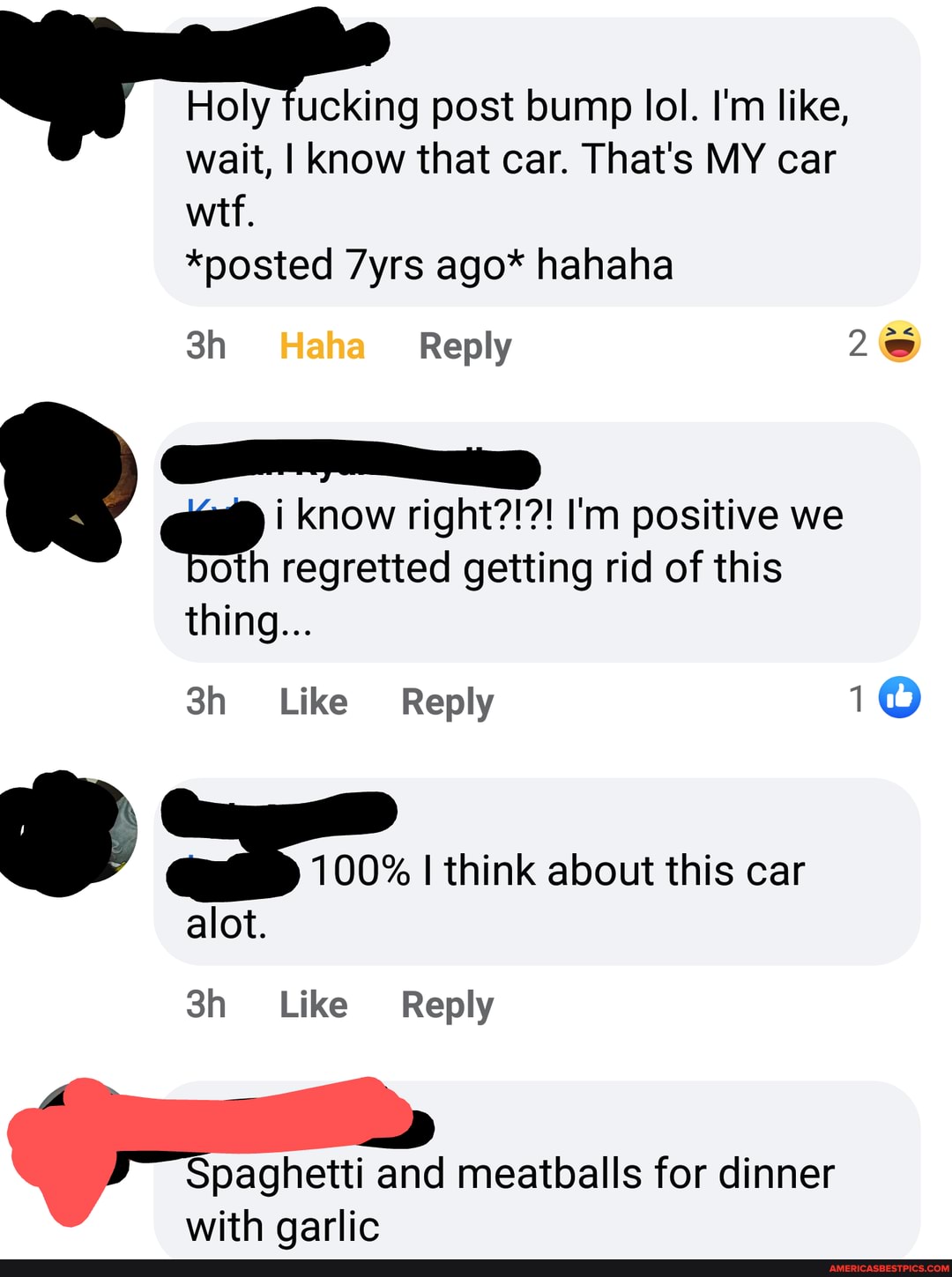Image resolution: width=952 pixels, height=1277 pixels.
Task: Click the 3h timestamp under first comment
Action: [205, 346]
